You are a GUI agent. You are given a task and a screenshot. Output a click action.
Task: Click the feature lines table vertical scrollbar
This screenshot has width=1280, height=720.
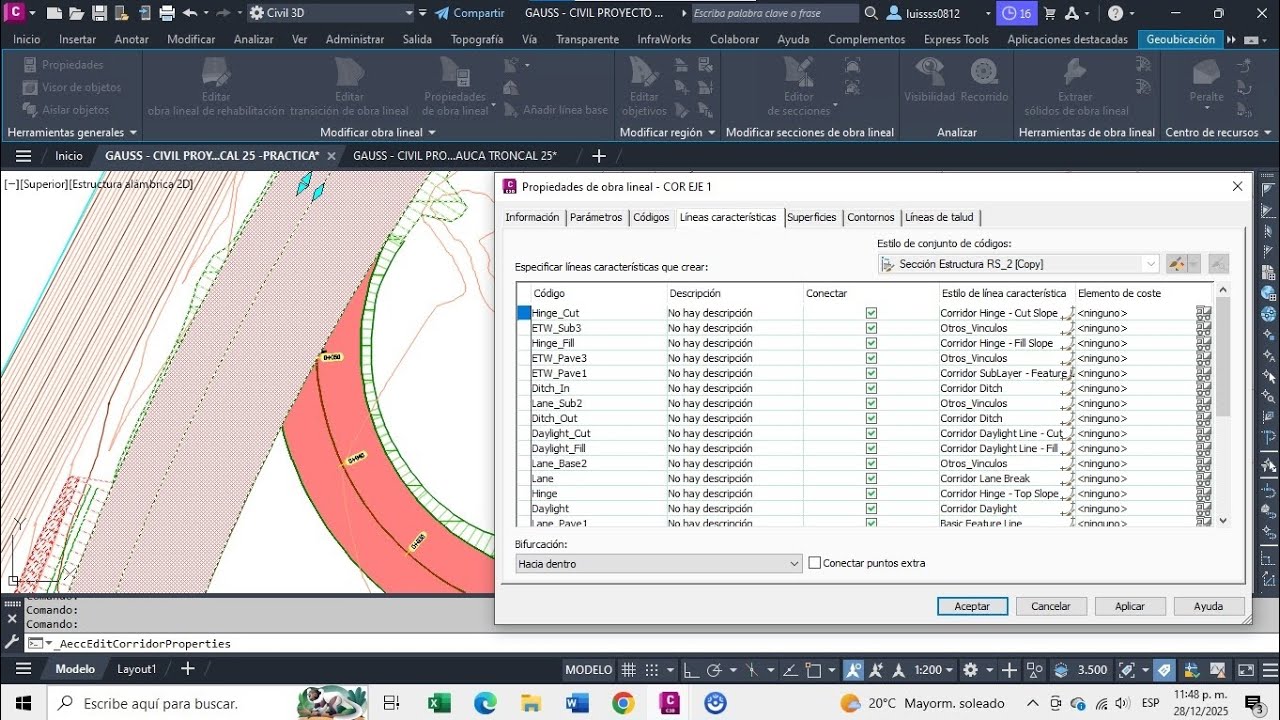(1222, 404)
